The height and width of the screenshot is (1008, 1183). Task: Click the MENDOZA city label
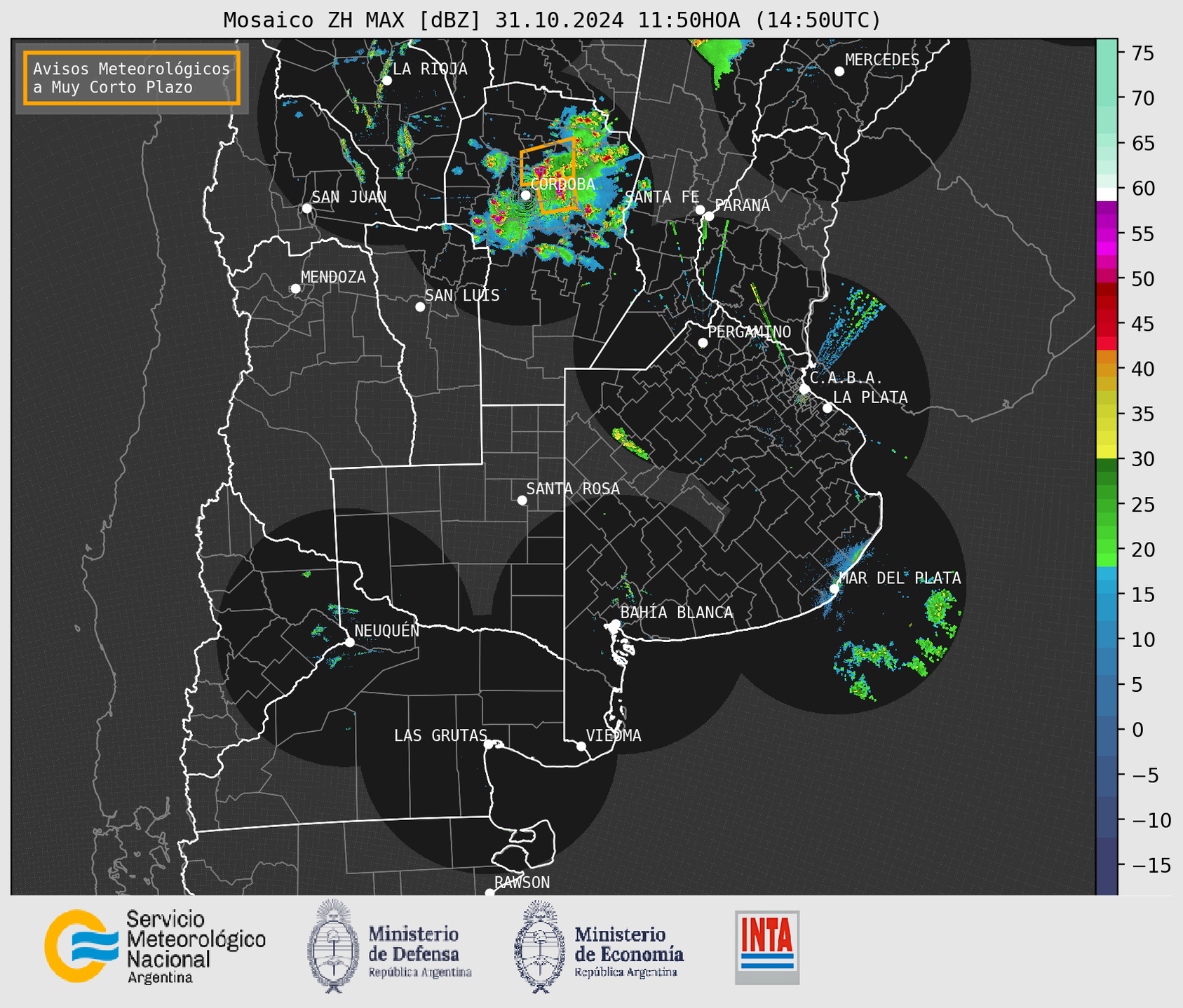(333, 278)
